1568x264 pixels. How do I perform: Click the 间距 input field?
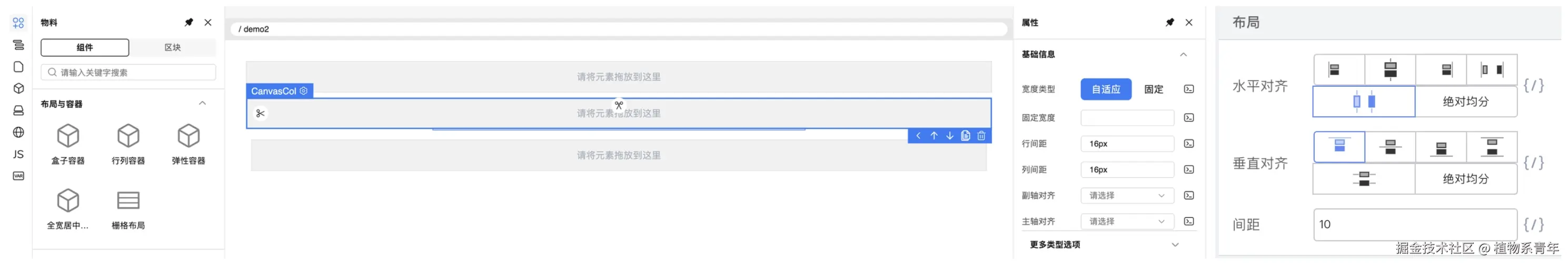point(1415,225)
